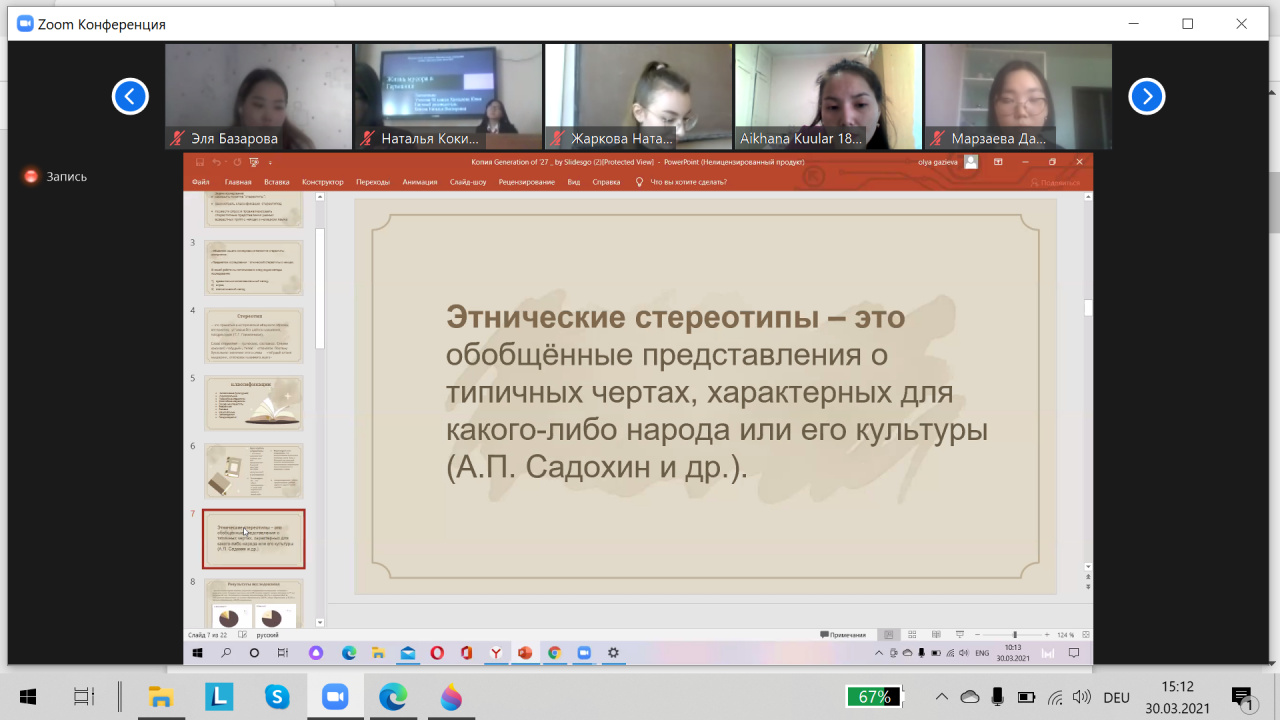Expand hidden system tray icons chevron
Viewport: 1280px width, 720px height.
[x=941, y=697]
